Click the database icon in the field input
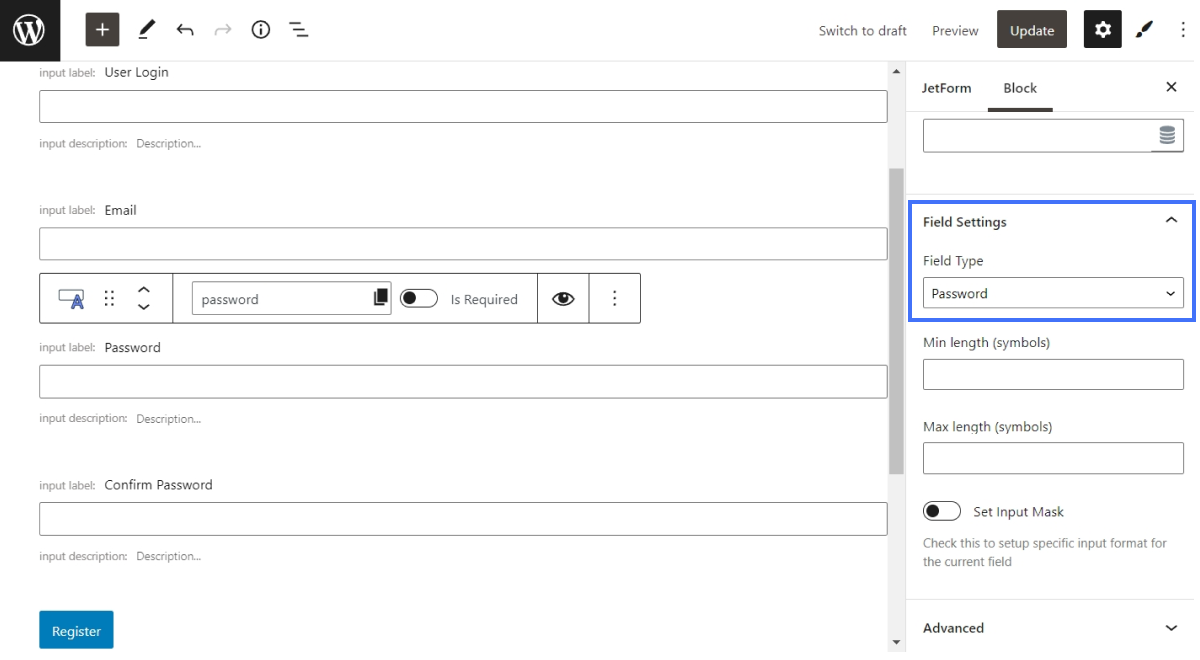 [x=1167, y=134]
